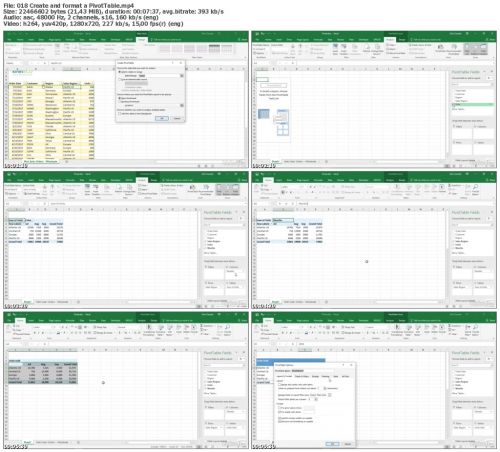This screenshot has width=500, height=452.
Task: Open the Display tab in PivotTable Options
Action: 315,376
